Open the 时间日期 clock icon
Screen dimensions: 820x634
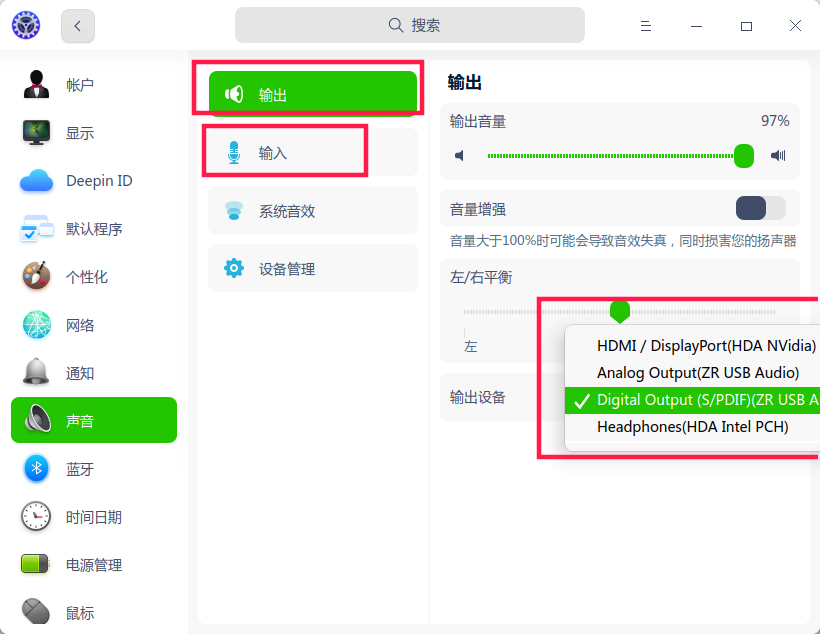pyautogui.click(x=36, y=517)
